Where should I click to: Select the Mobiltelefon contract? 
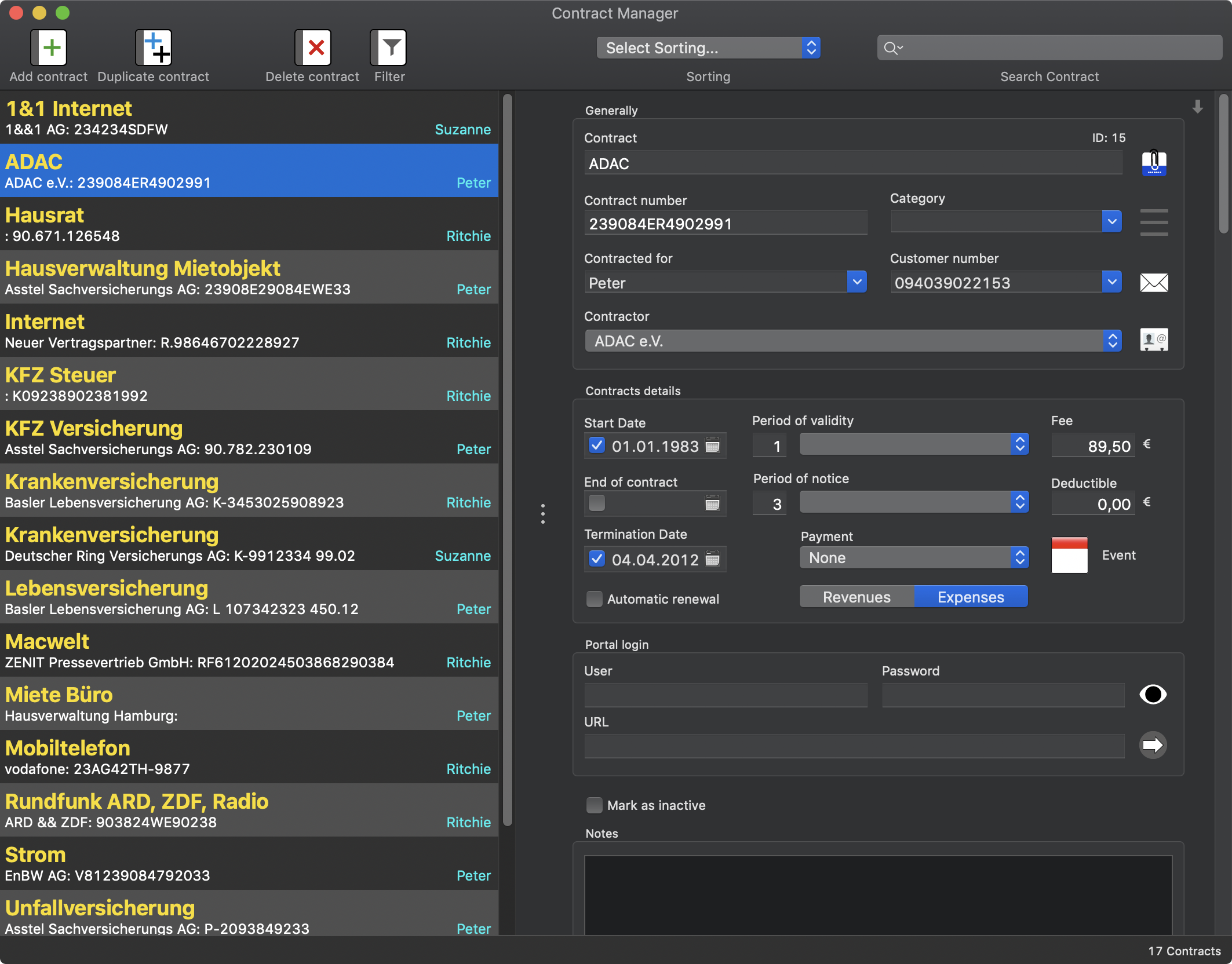pyautogui.click(x=249, y=757)
